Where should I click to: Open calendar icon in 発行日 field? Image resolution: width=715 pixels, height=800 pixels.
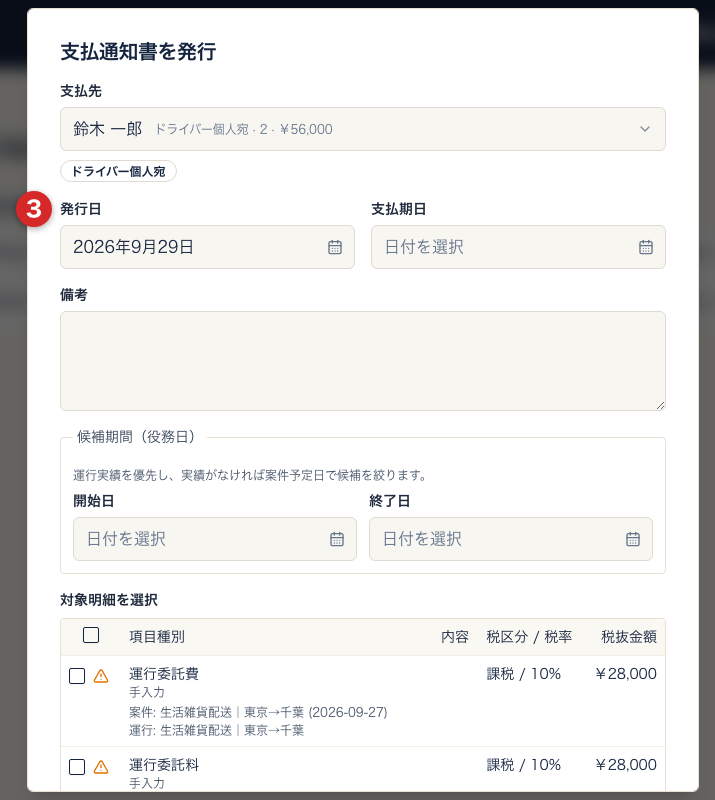[x=335, y=247]
